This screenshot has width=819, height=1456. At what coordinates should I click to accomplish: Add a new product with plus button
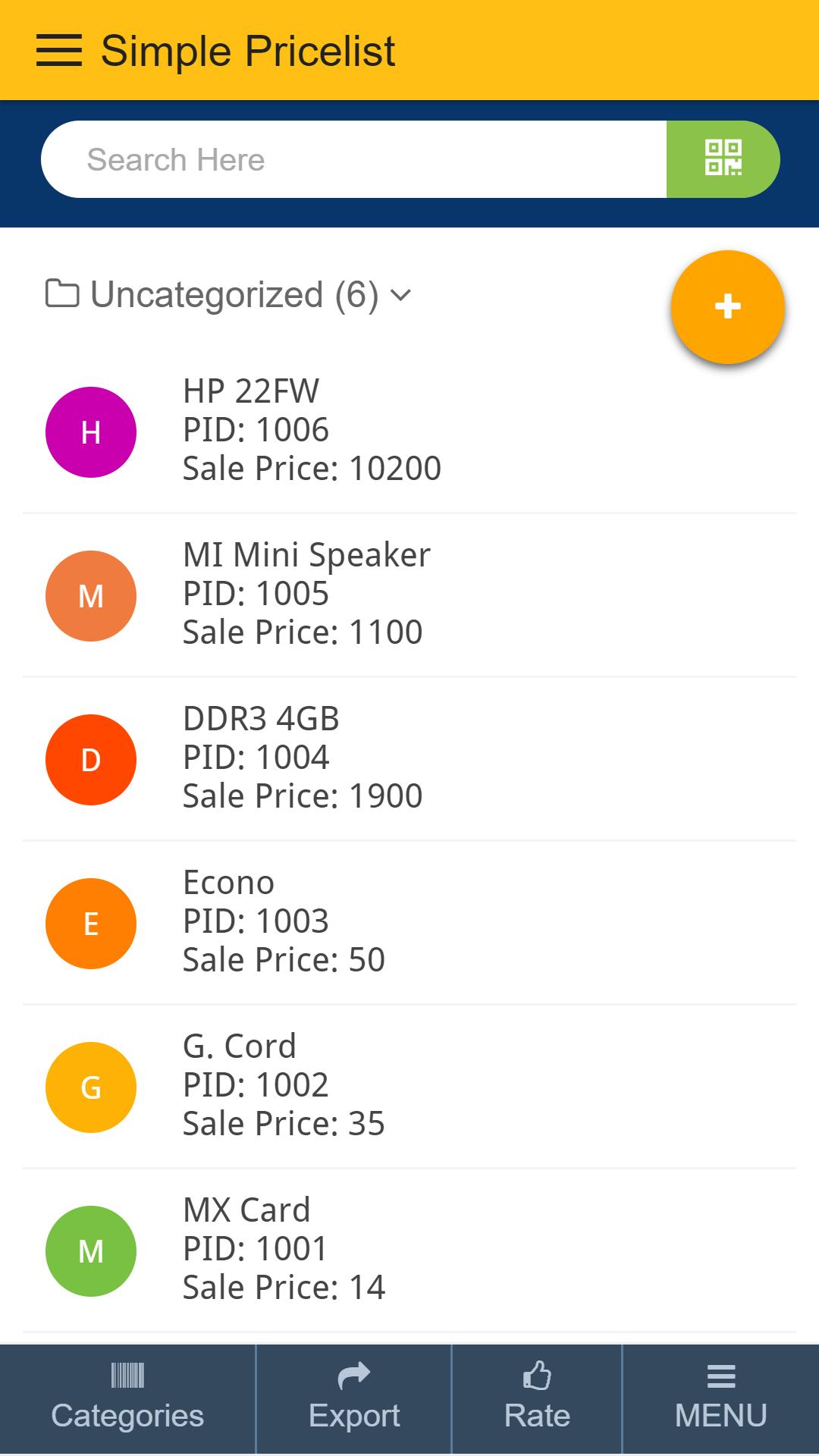727,307
